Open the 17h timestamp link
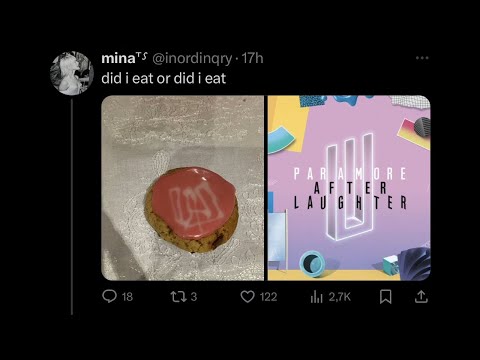 click(252, 58)
